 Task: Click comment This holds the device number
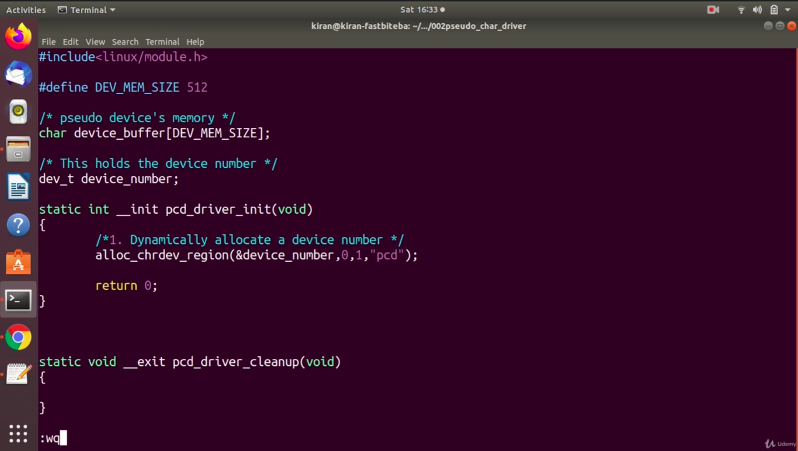158,164
